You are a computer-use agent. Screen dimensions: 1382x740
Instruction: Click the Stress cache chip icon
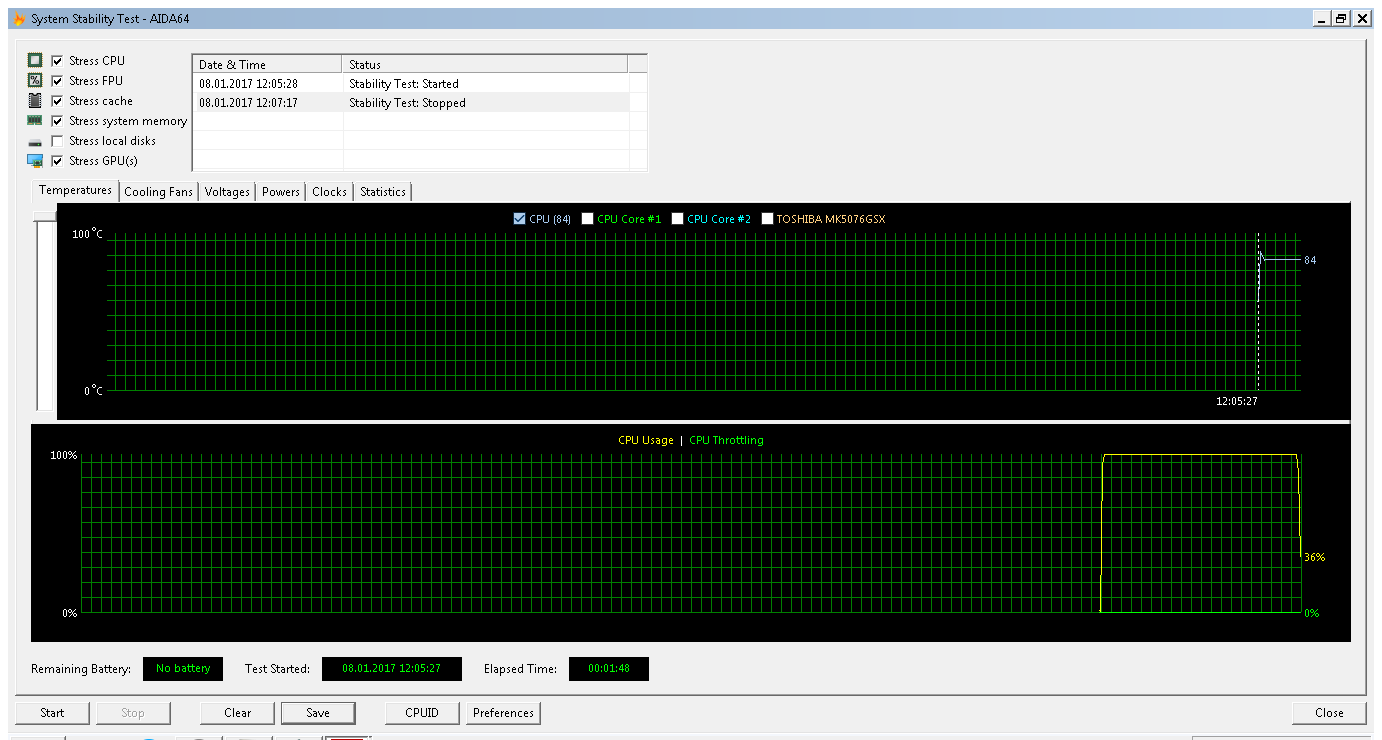coord(35,101)
